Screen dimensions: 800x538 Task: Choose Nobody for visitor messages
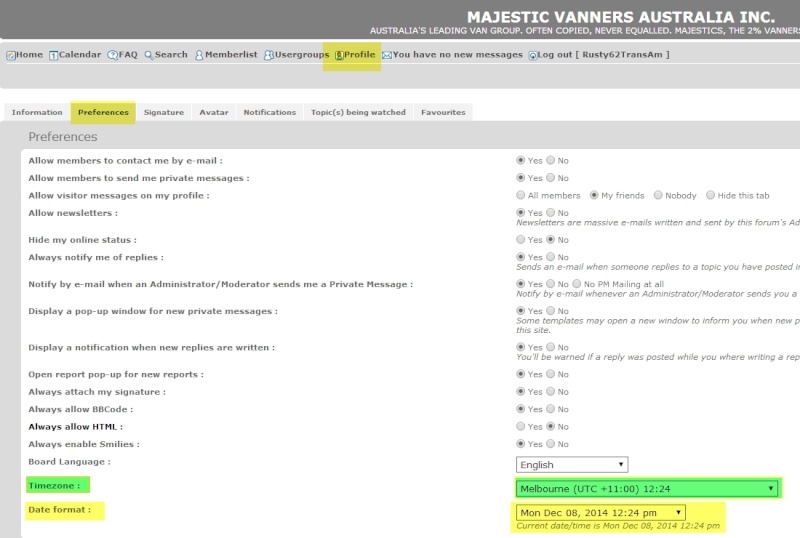[658, 195]
